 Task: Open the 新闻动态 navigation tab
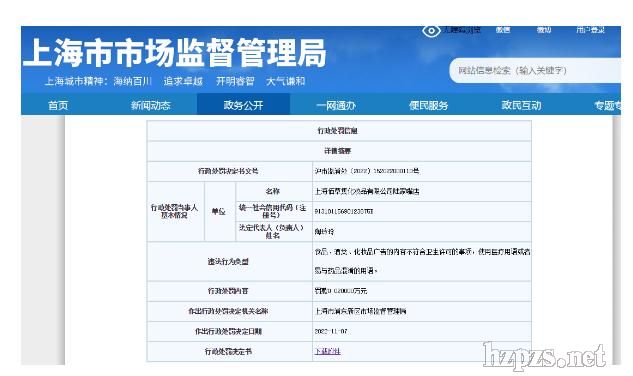(151, 105)
